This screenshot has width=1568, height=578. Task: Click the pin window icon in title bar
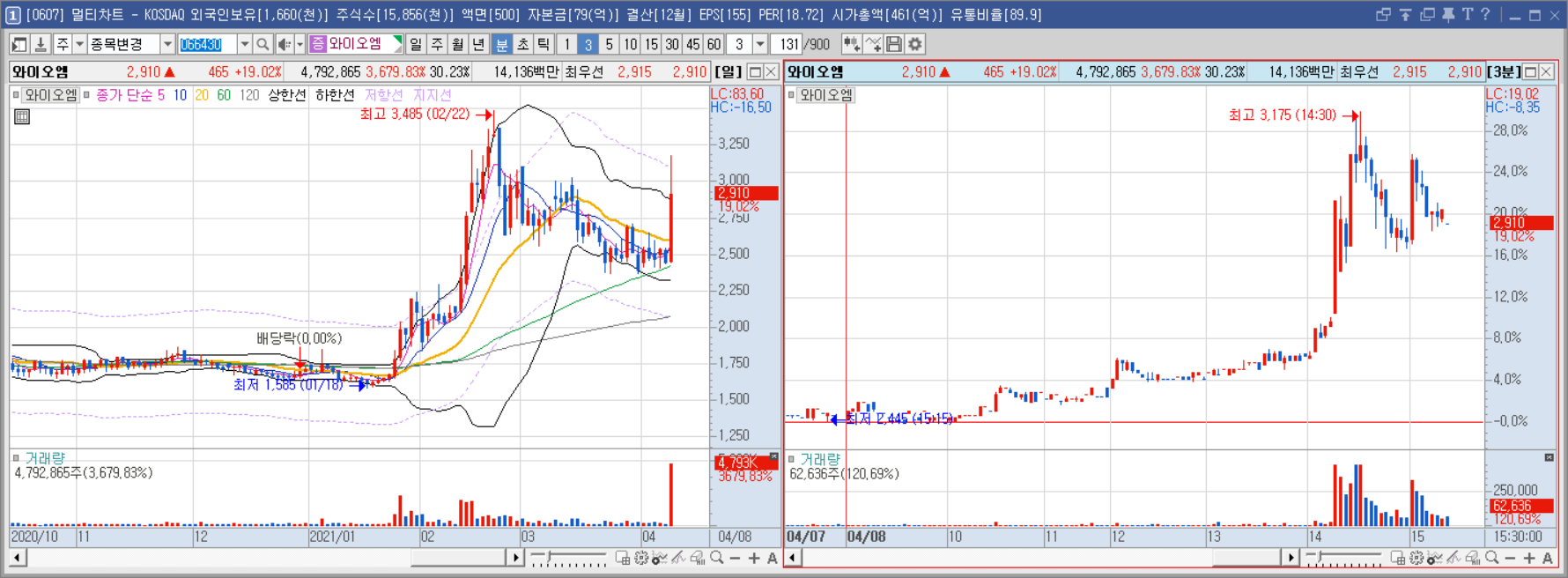[1447, 15]
